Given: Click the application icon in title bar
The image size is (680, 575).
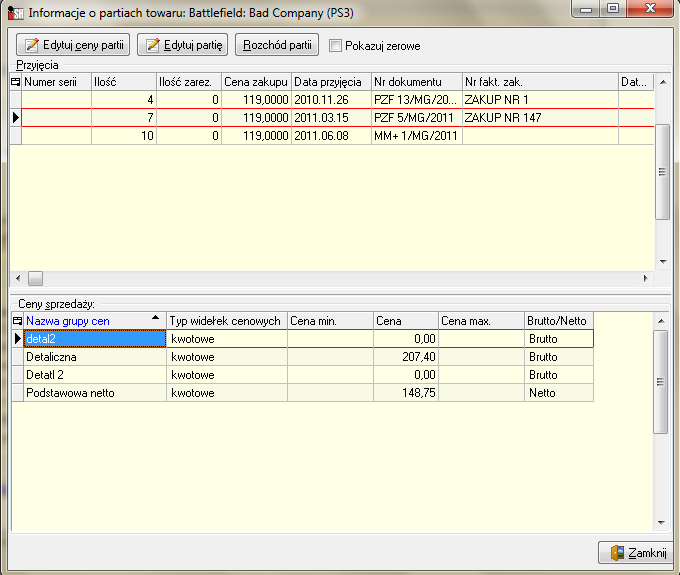Looking at the screenshot, I should (16, 13).
